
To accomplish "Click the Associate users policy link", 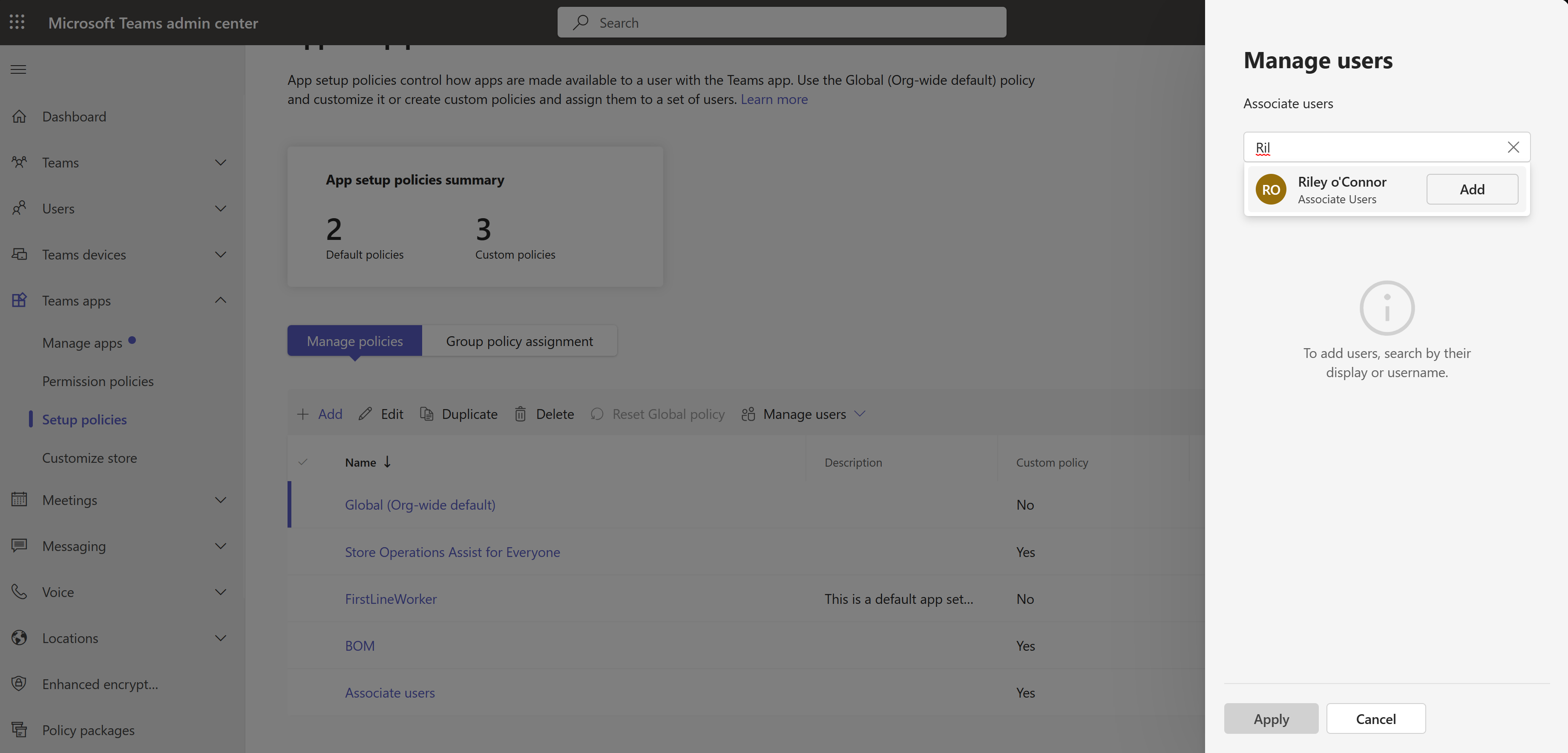I will click(389, 692).
